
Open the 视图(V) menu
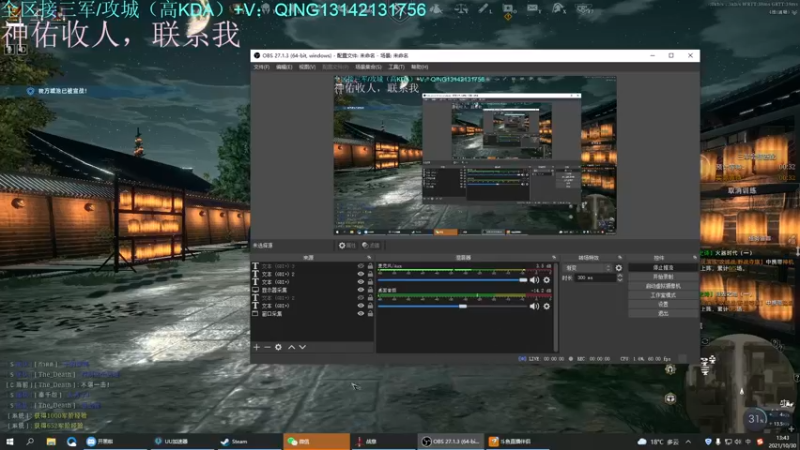(307, 67)
